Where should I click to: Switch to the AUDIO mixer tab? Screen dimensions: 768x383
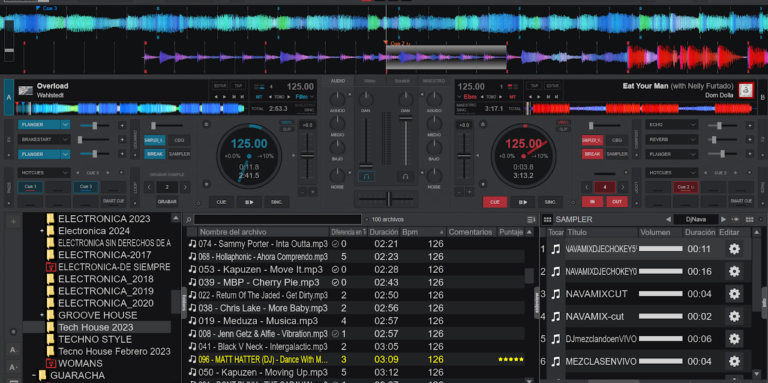[x=338, y=81]
